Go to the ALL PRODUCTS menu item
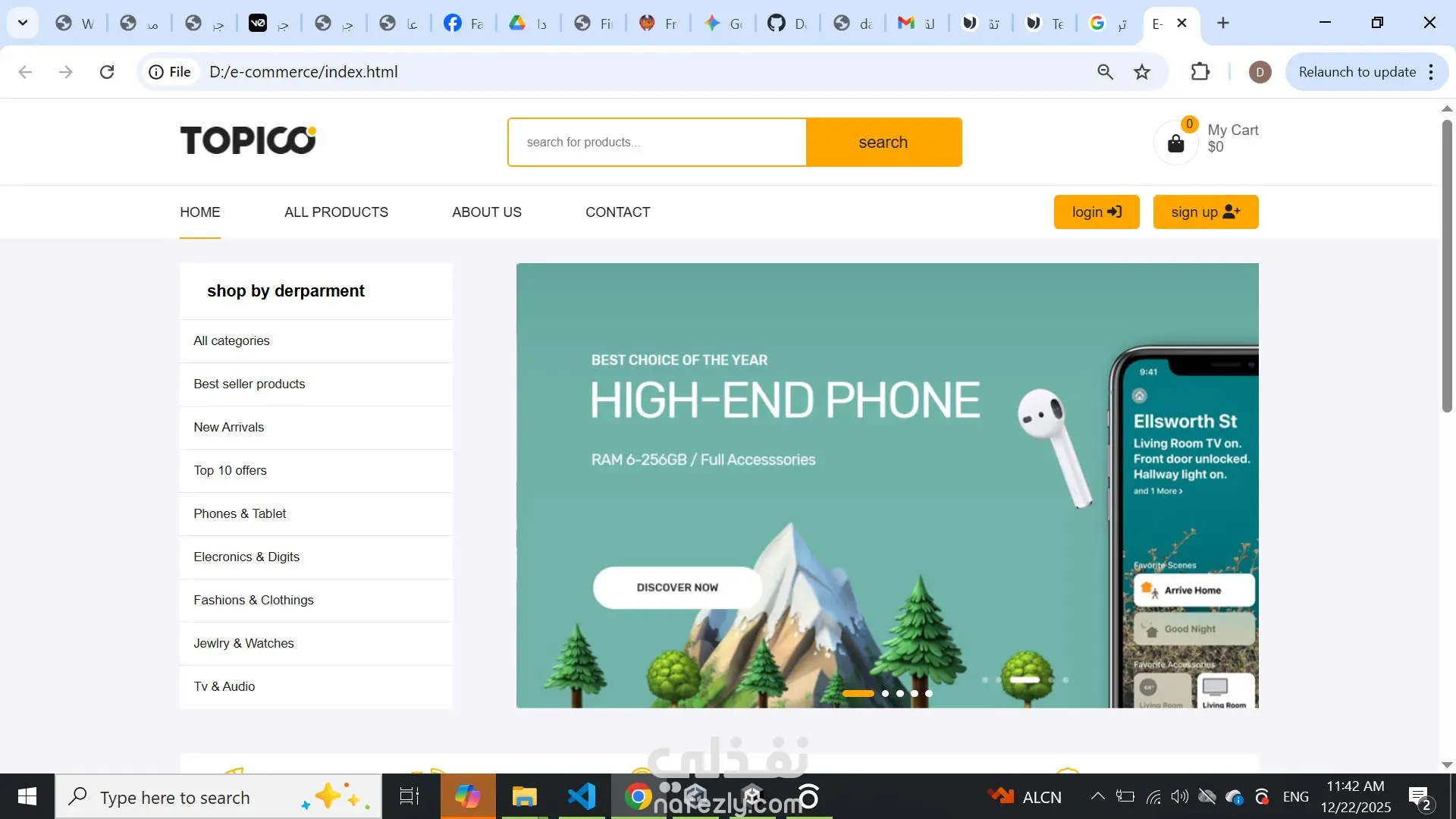Screen dimensions: 1456x819 coord(336,212)
